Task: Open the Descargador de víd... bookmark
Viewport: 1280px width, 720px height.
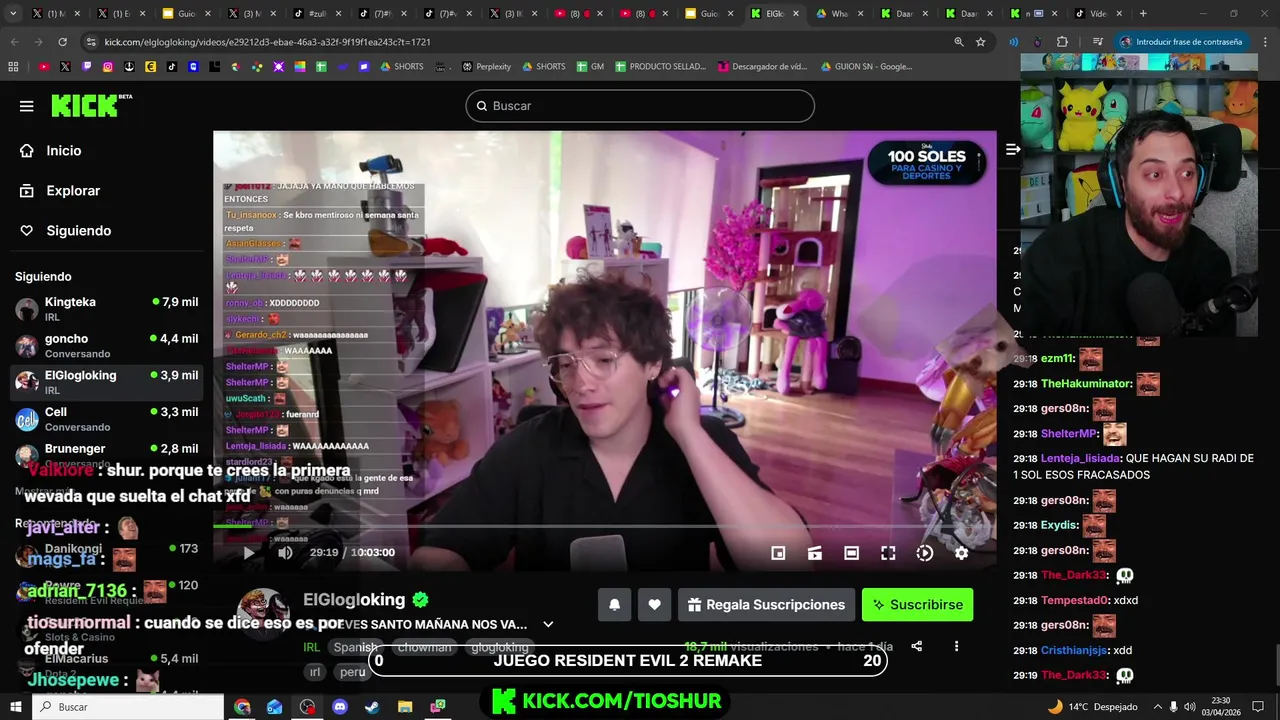Action: (763, 67)
